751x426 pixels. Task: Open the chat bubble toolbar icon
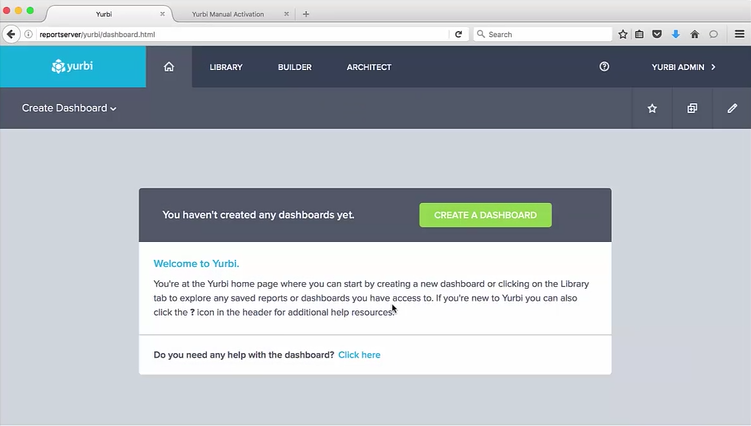pos(713,34)
